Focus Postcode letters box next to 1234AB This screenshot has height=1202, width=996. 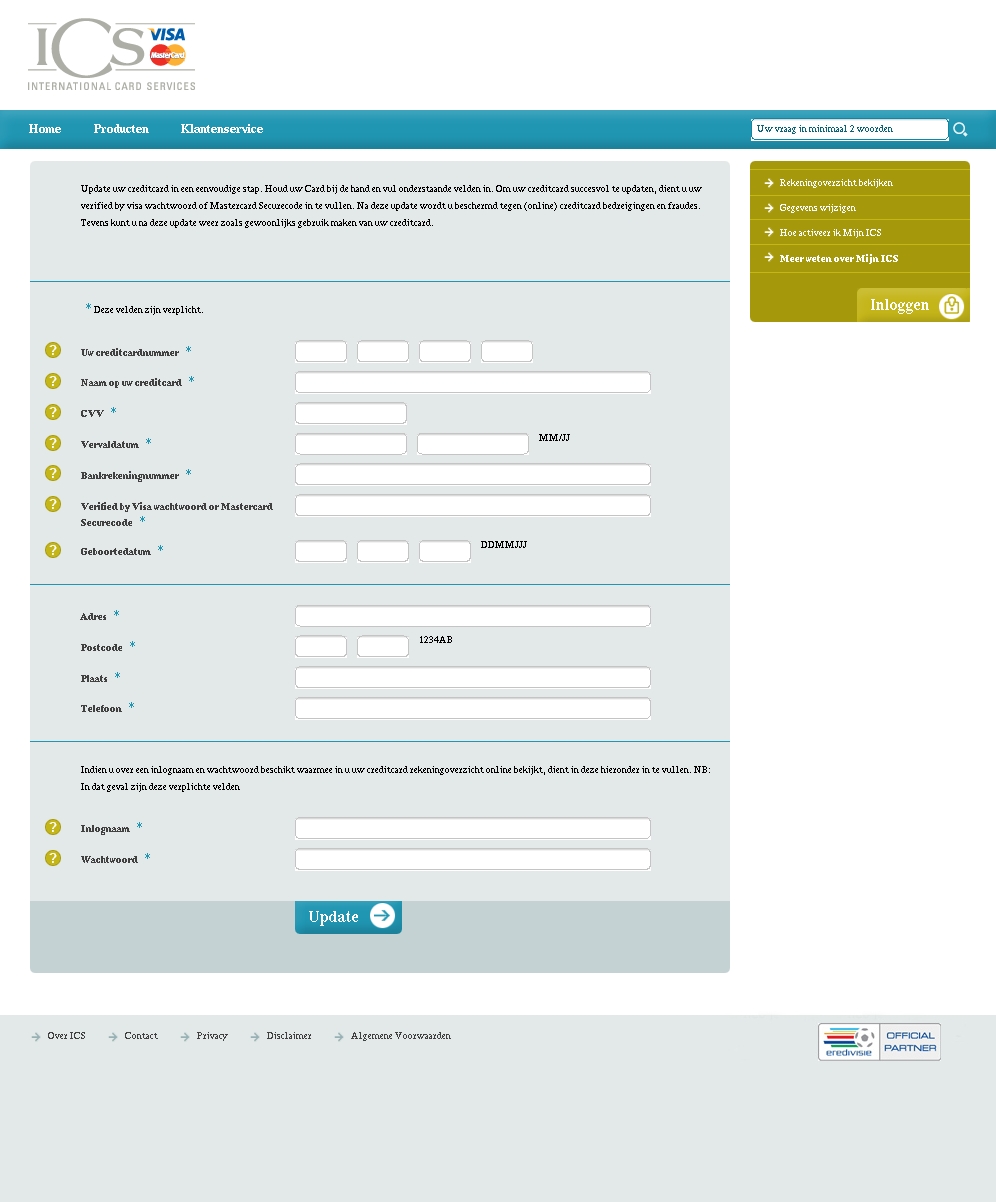tap(383, 646)
